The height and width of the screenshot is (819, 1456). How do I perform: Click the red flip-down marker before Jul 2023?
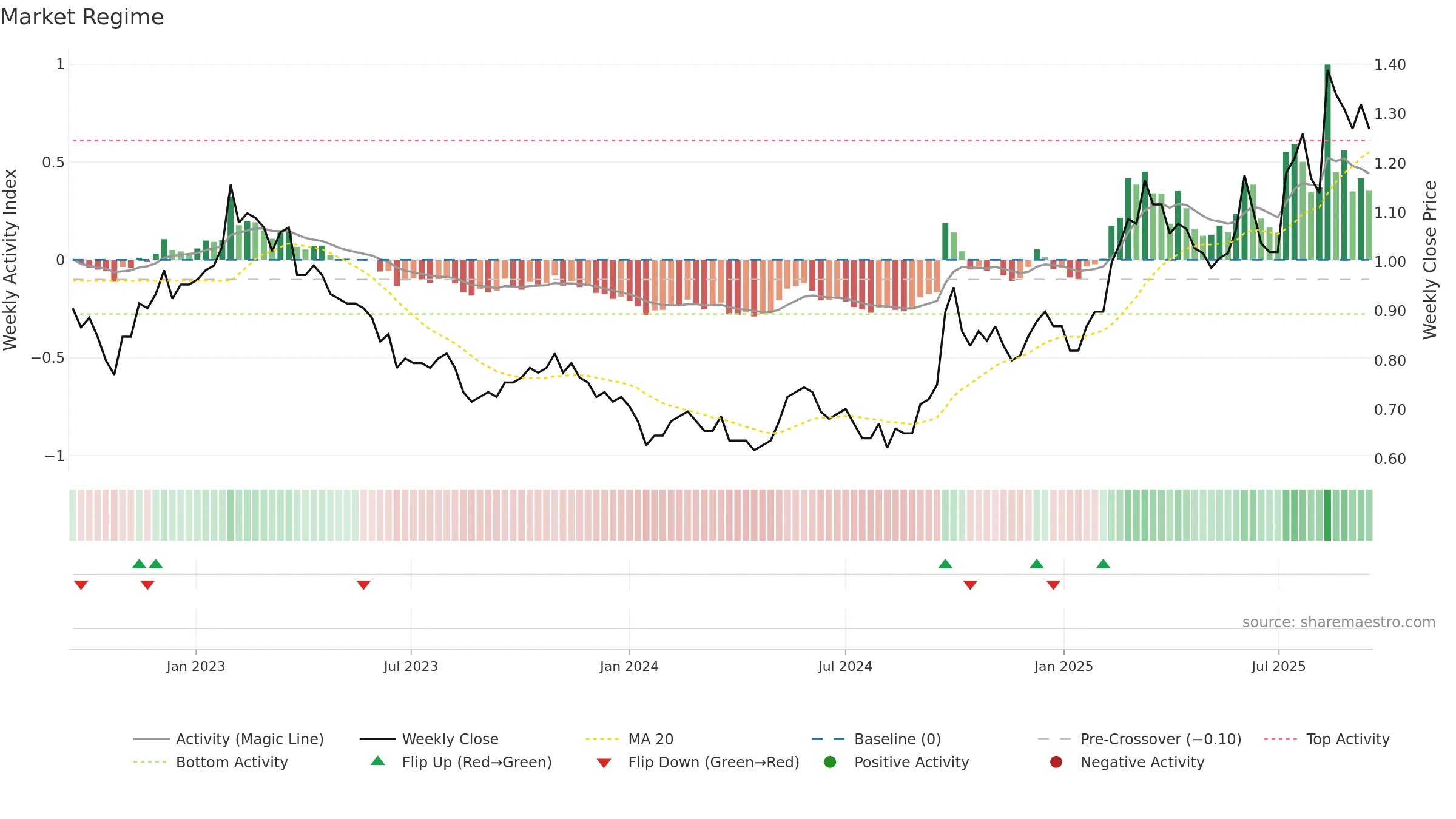[x=363, y=585]
